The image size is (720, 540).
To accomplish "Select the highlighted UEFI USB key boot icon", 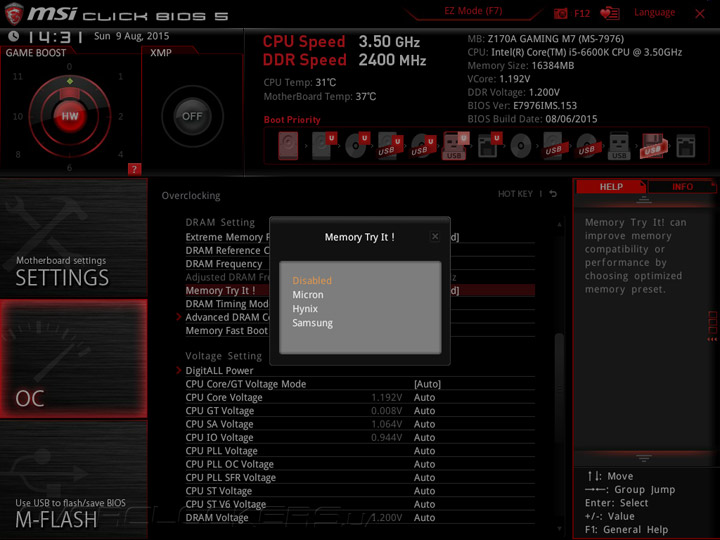I will [x=455, y=146].
